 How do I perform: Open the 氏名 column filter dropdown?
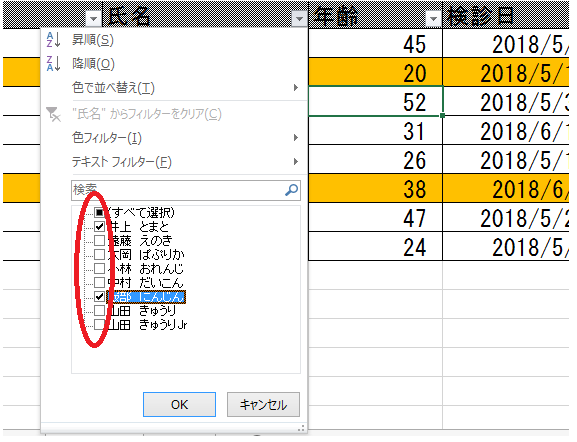[300, 19]
